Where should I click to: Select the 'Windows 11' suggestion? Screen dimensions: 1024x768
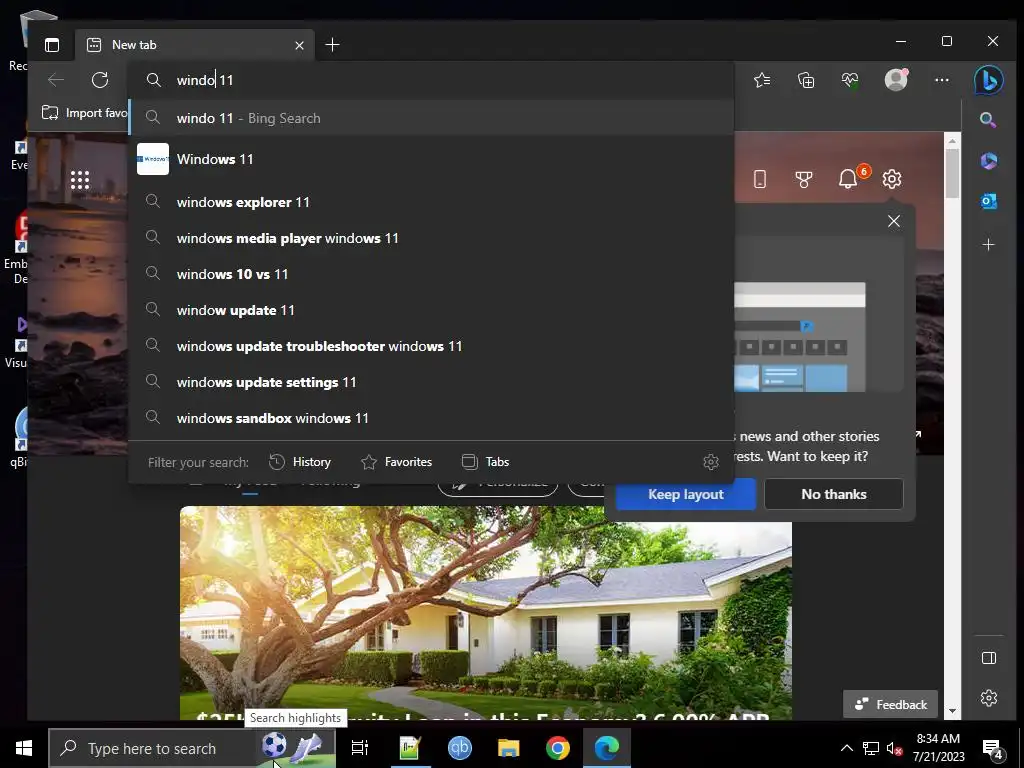pyautogui.click(x=431, y=159)
